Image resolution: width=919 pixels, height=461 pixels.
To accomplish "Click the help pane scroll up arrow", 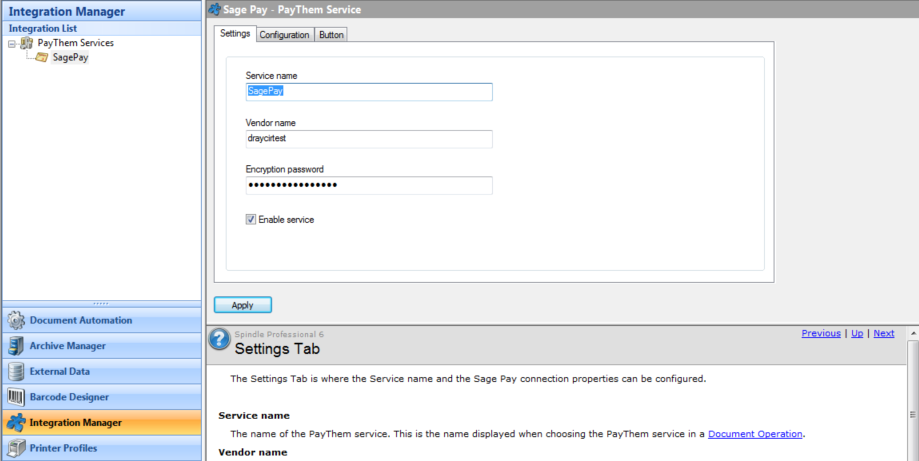I will click(x=913, y=333).
